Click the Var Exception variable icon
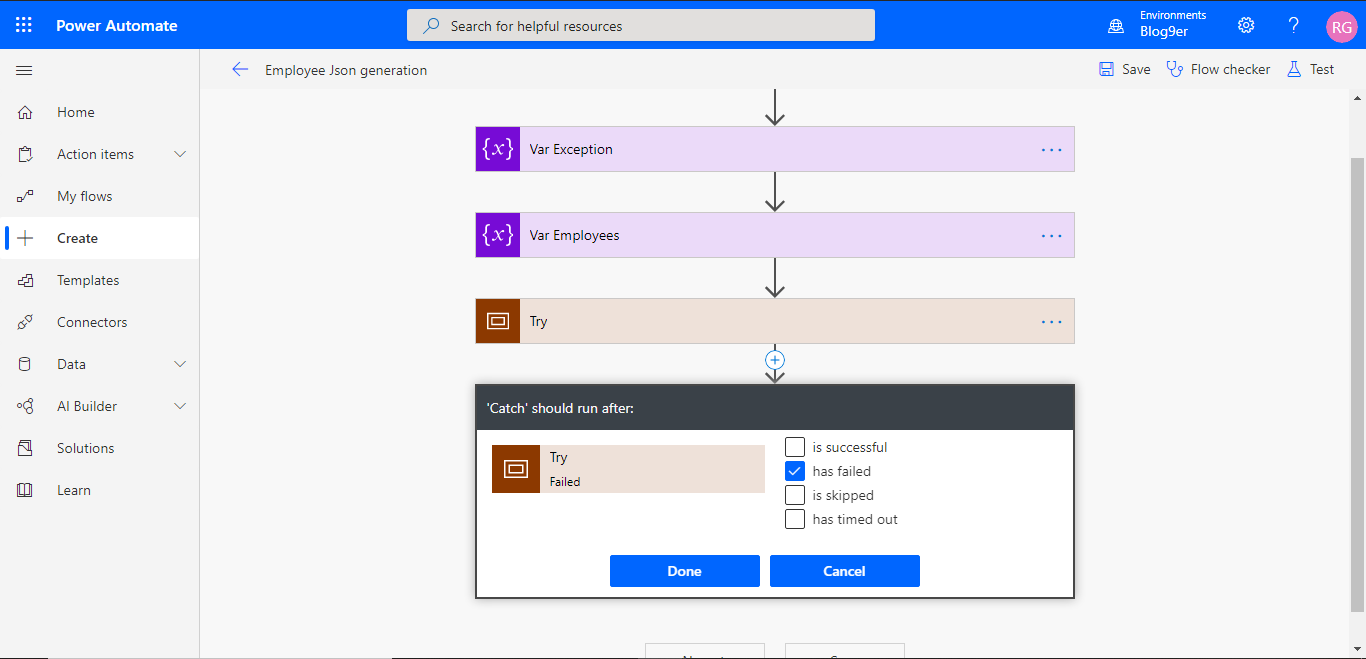 point(498,149)
